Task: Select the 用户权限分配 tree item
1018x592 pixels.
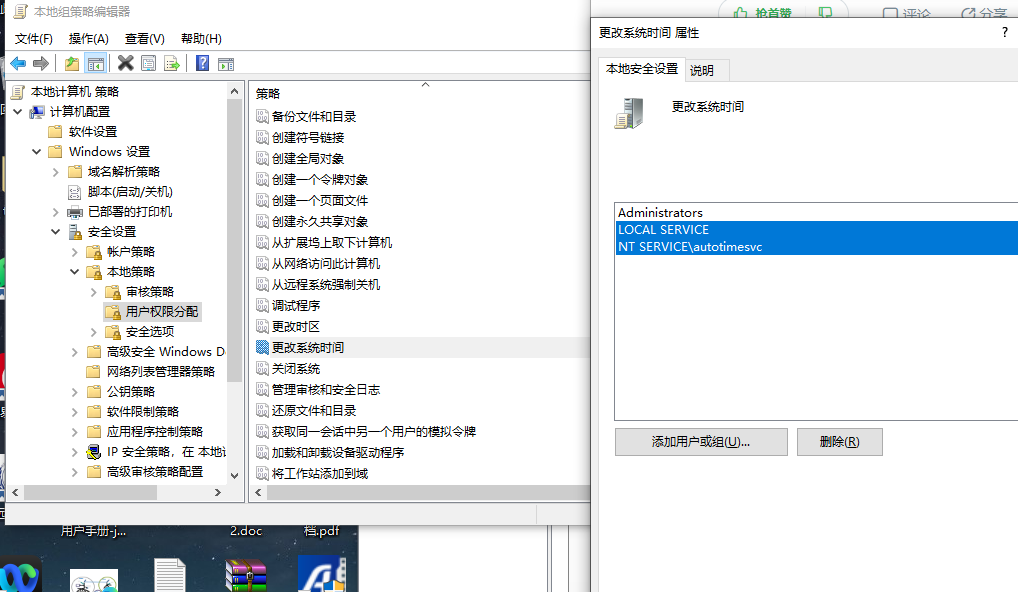Action: pyautogui.click(x=153, y=312)
